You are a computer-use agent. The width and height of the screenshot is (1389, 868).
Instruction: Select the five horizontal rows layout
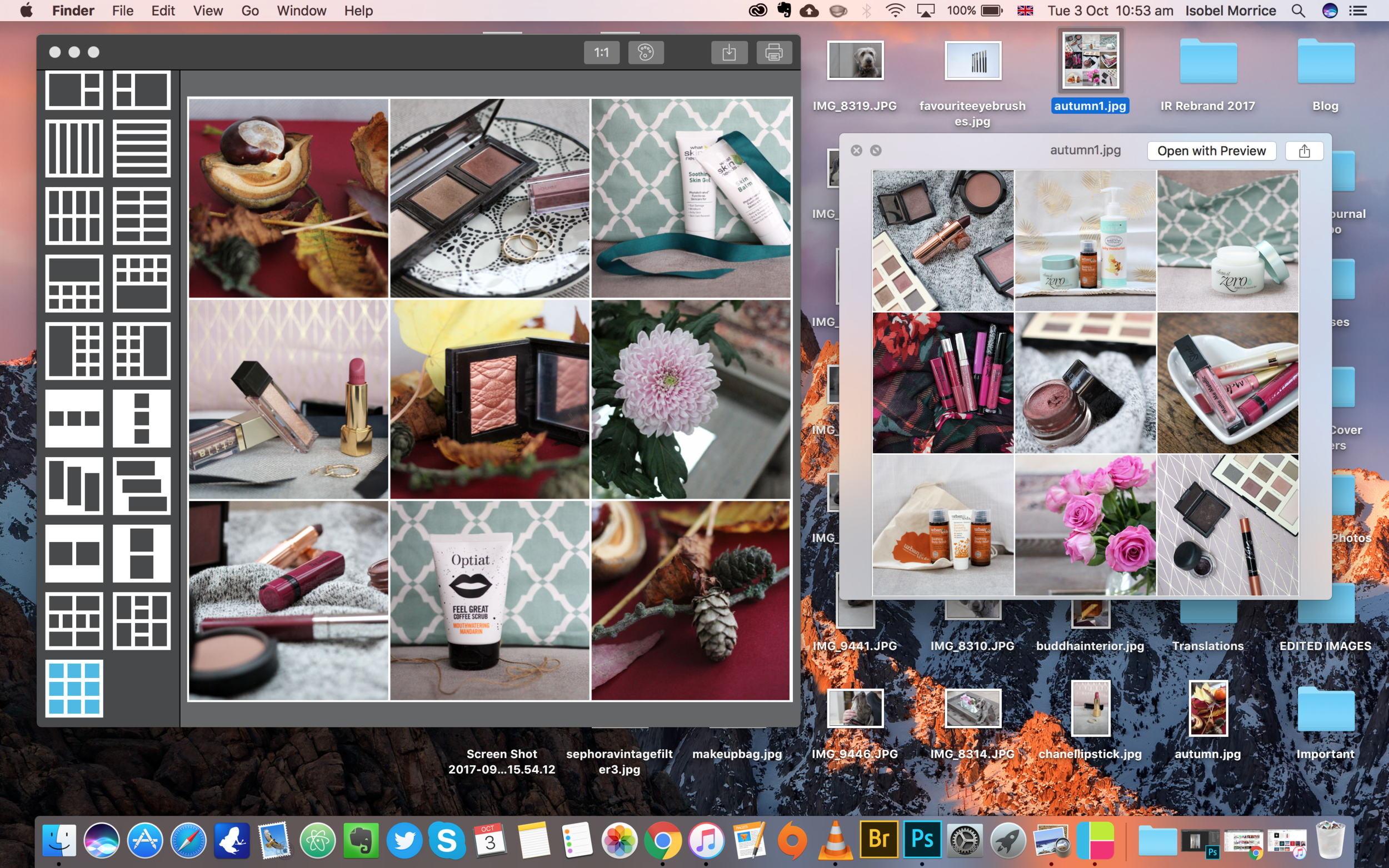click(141, 148)
